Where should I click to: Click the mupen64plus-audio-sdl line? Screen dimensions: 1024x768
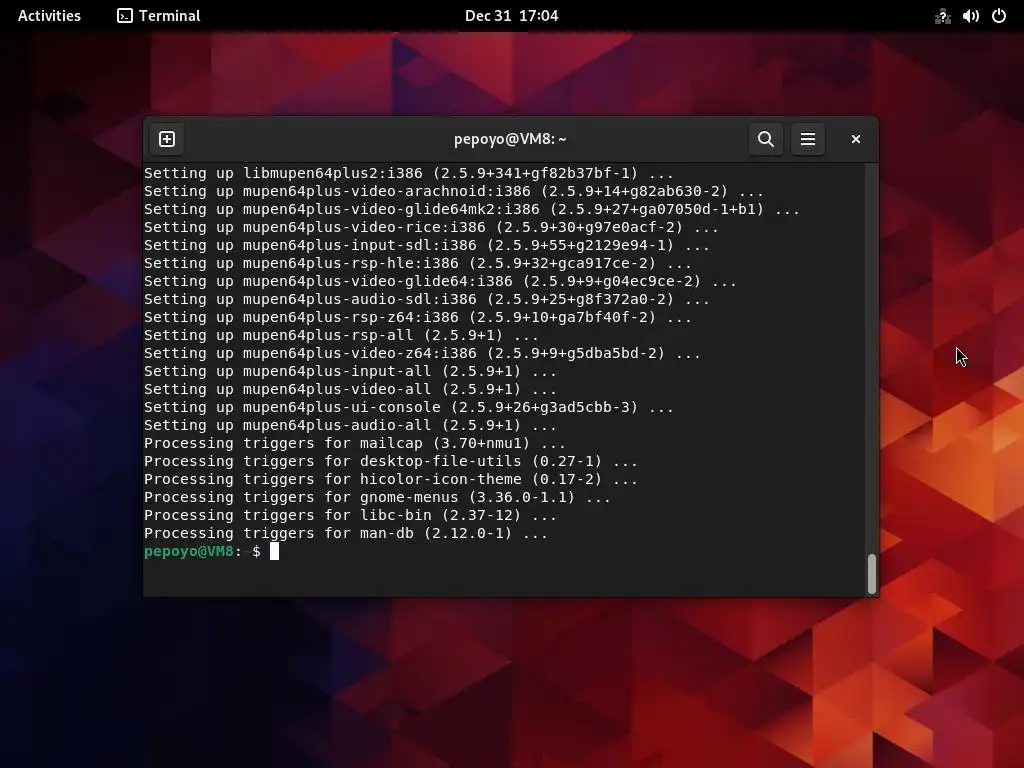[x=427, y=299]
